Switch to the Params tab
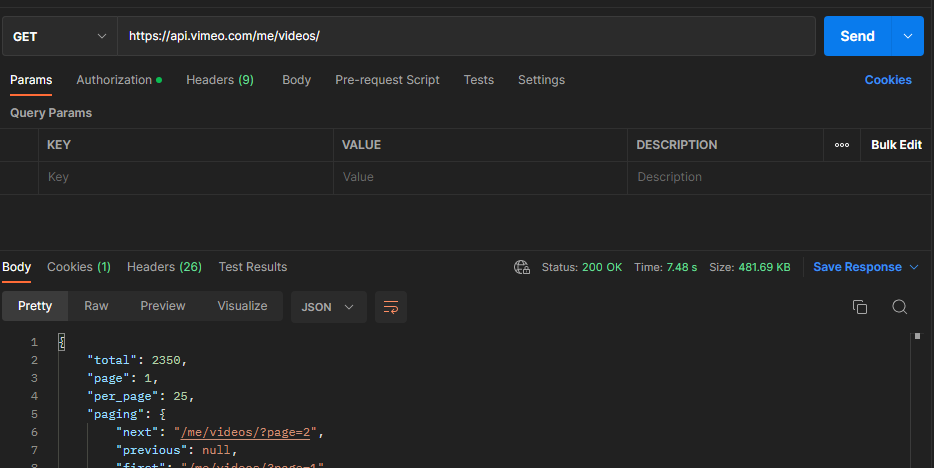934x468 pixels. click(31, 80)
